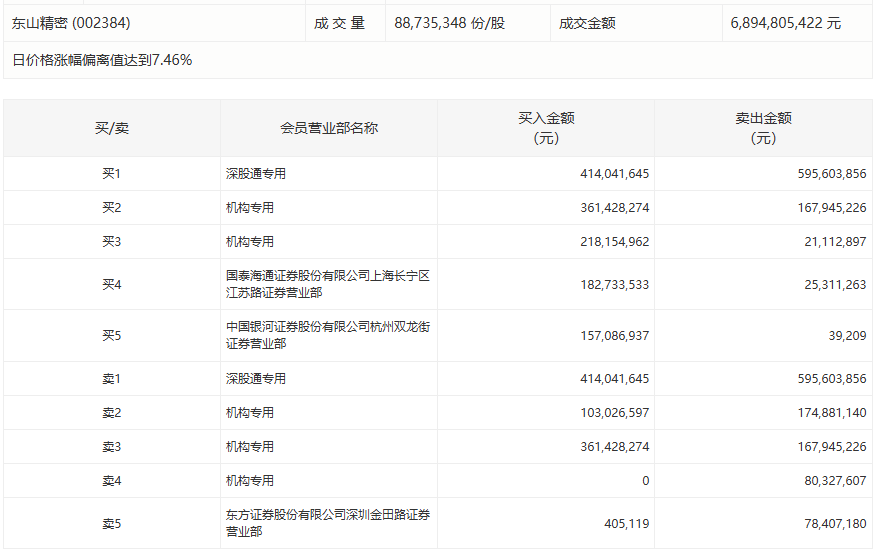
Task: Click 机构专用 in the 买2 row
Action: click(x=250, y=207)
